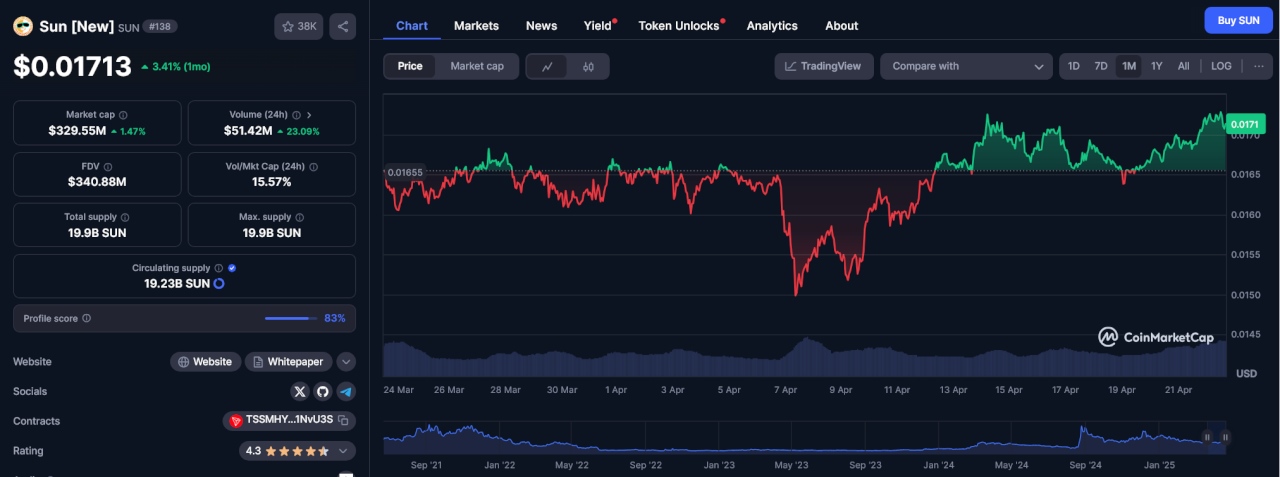Open the chart more options ellipsis
Image resolution: width=1280 pixels, height=477 pixels.
(x=1258, y=66)
